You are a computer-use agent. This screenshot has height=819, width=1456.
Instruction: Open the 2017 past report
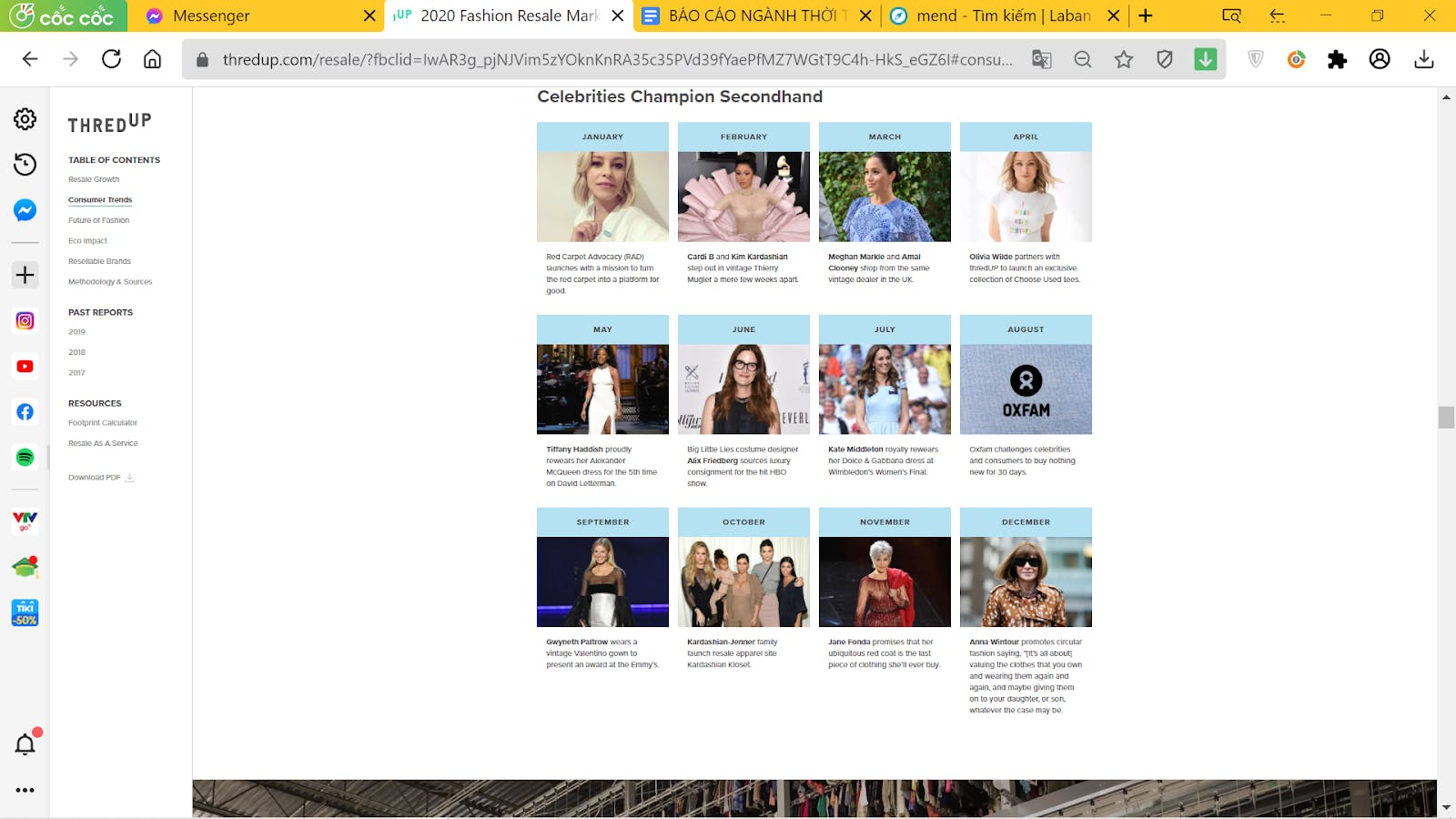76,372
